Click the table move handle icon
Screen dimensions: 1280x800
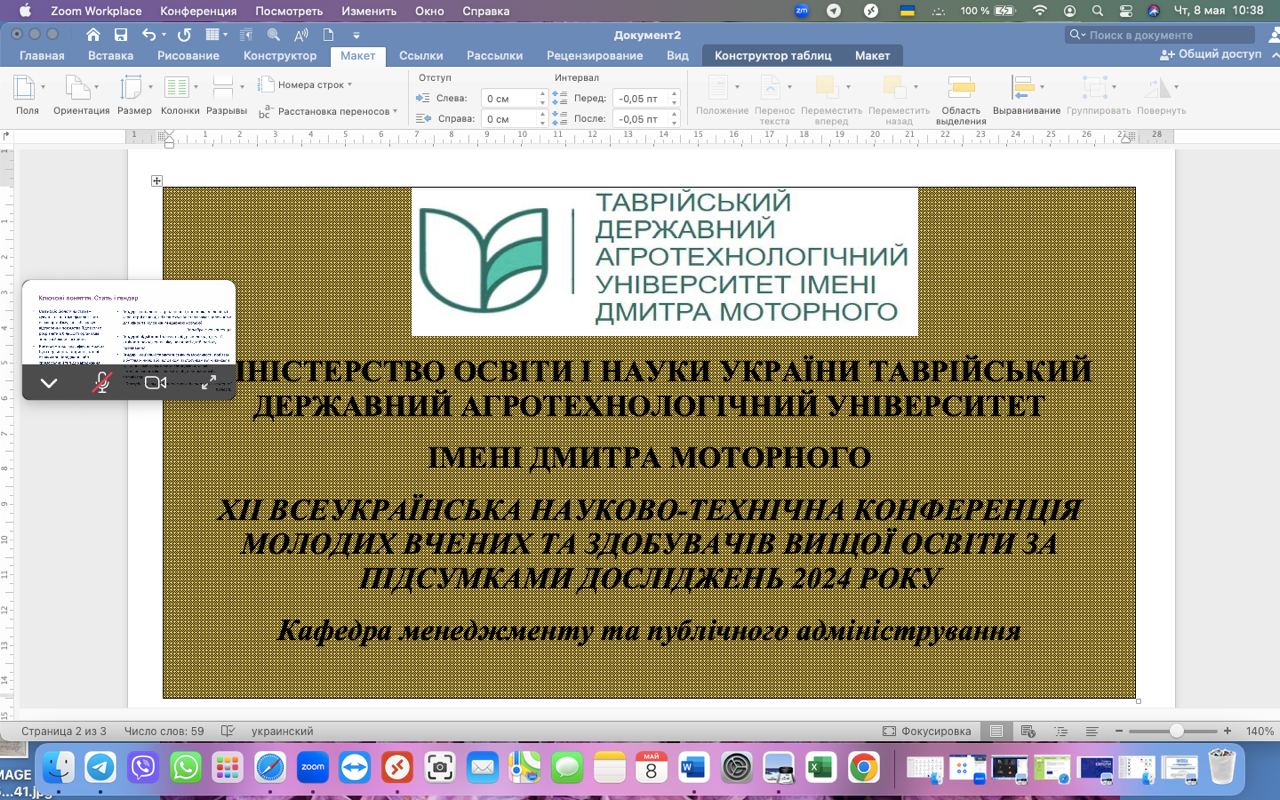point(157,181)
